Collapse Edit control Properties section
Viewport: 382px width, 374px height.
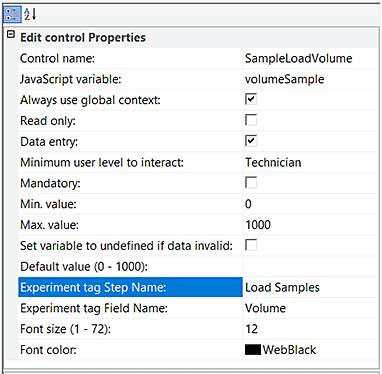(11, 34)
